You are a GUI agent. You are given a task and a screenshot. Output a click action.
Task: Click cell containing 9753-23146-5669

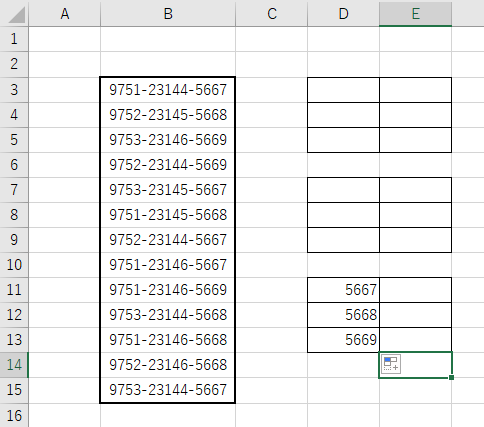(x=168, y=140)
